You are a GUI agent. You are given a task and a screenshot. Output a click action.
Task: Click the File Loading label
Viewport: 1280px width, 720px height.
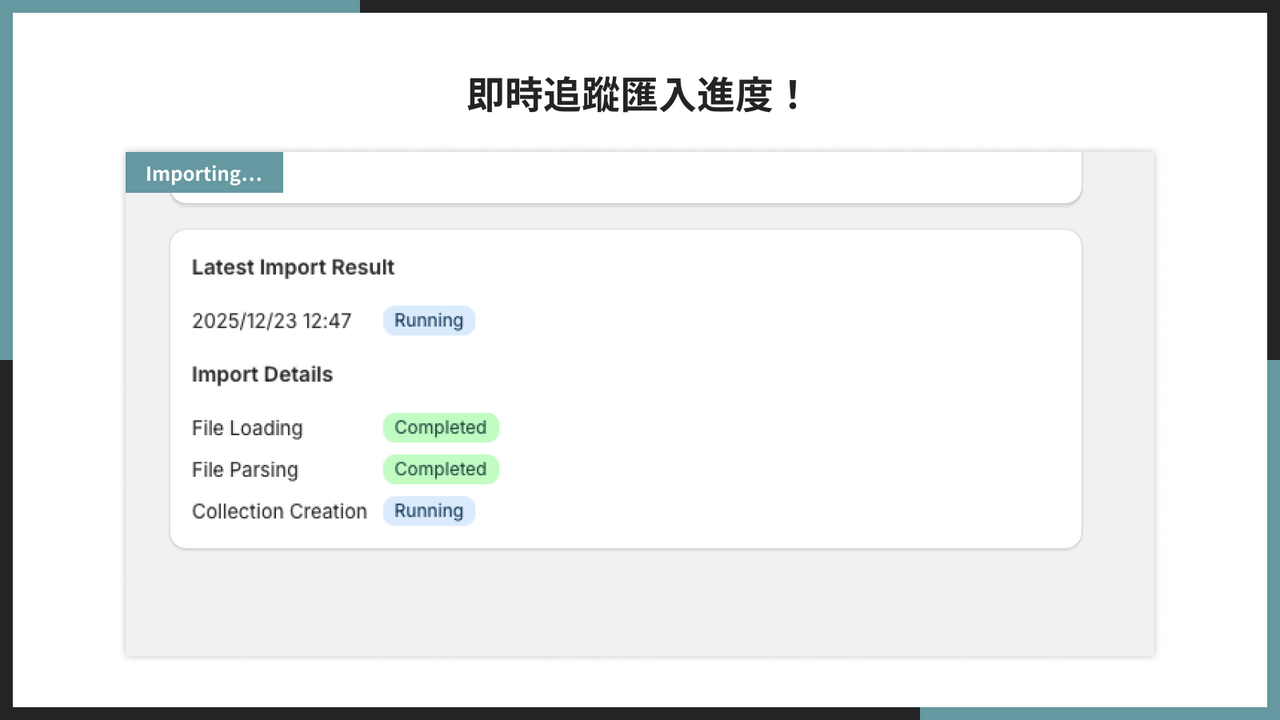(247, 428)
